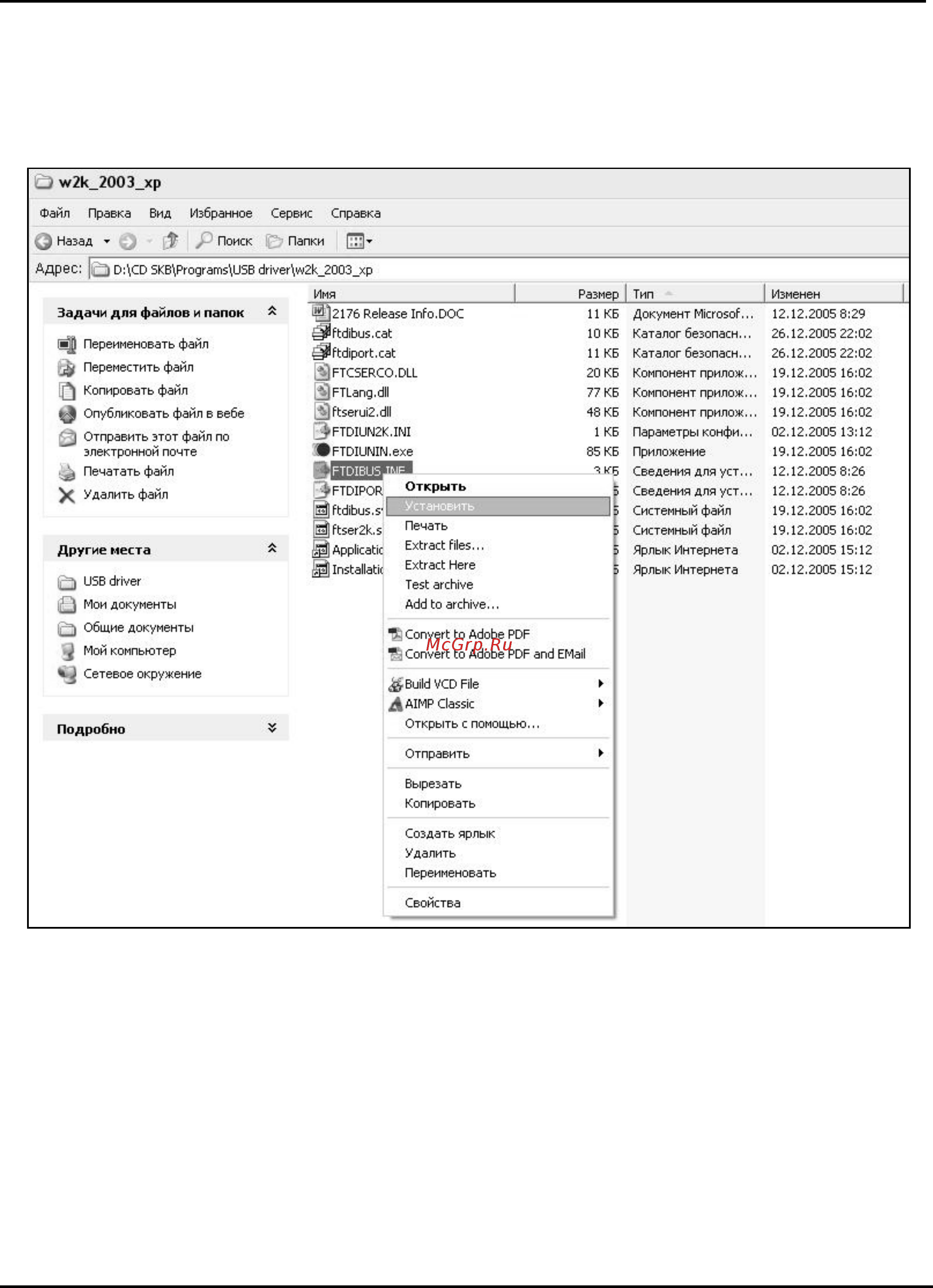Click the Views grid icon in toolbar
Viewport: 933px width, 1288px height.
click(355, 241)
